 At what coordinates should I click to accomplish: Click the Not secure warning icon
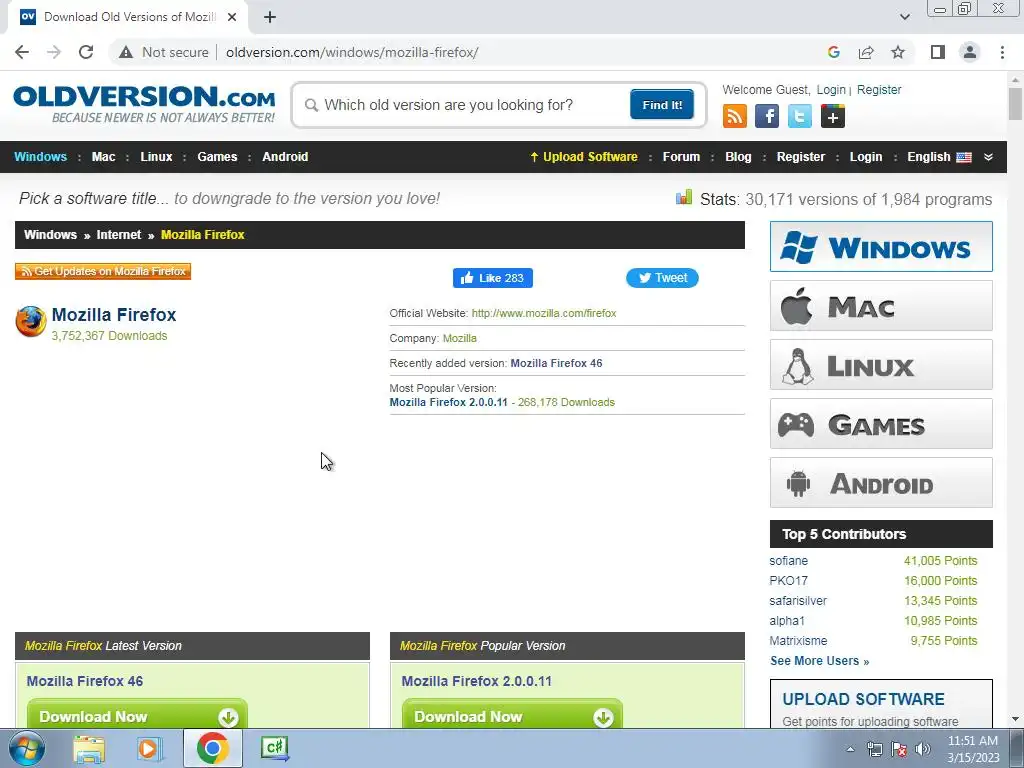126,52
